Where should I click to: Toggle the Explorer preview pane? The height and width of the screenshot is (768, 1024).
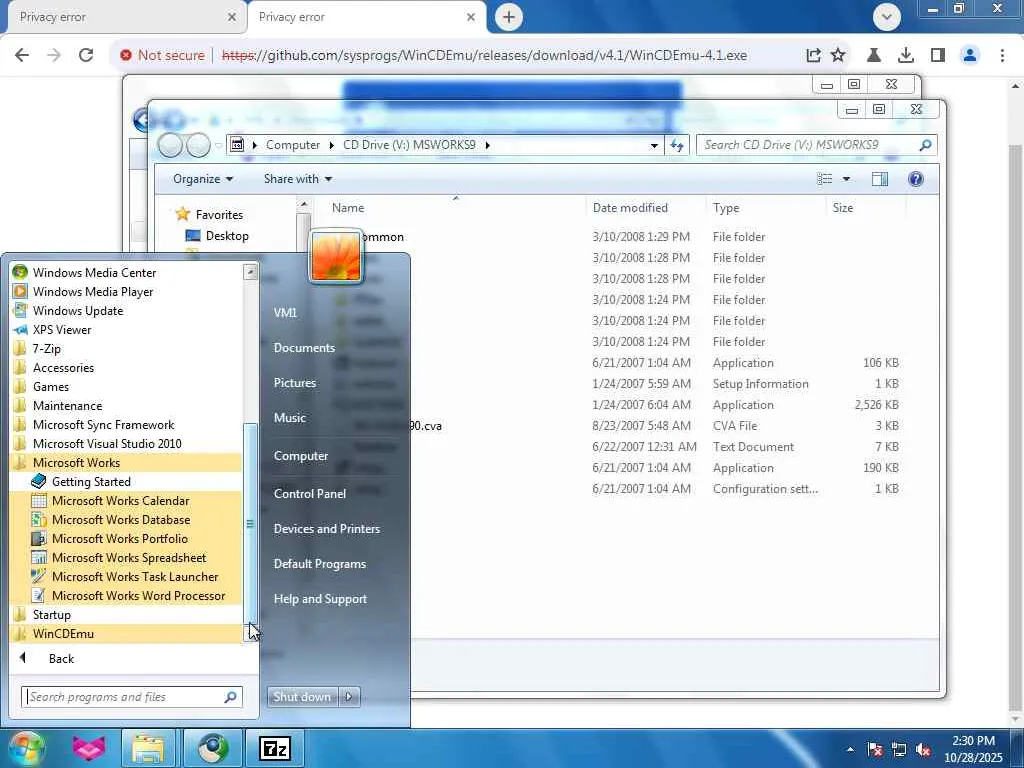pyautogui.click(x=880, y=179)
